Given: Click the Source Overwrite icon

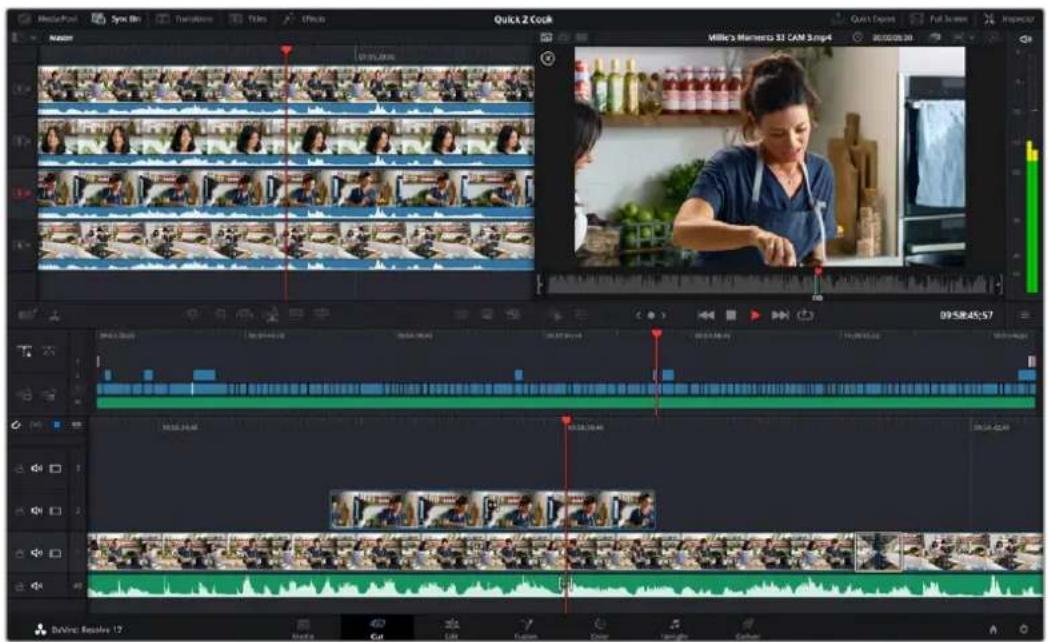Looking at the screenshot, I should pyautogui.click(x=321, y=314).
